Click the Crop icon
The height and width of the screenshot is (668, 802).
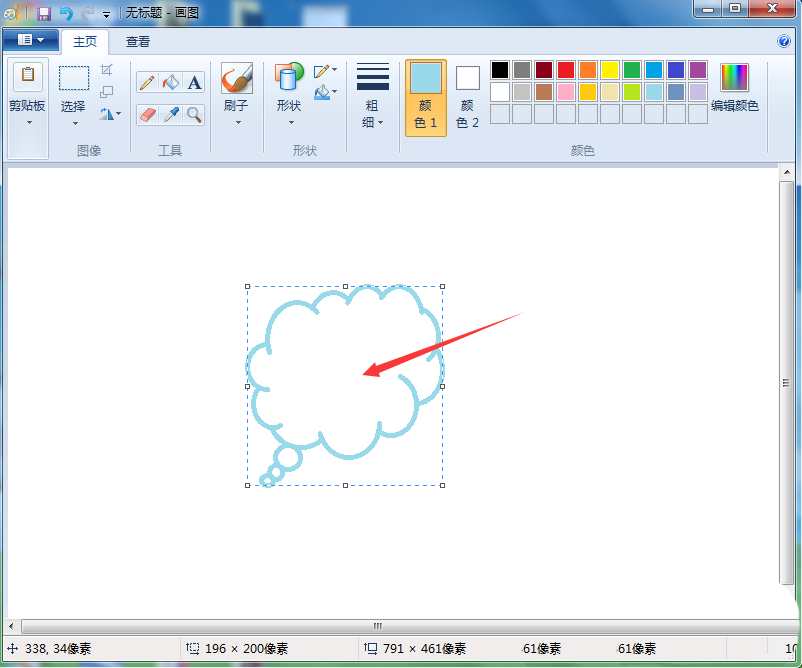[x=107, y=70]
